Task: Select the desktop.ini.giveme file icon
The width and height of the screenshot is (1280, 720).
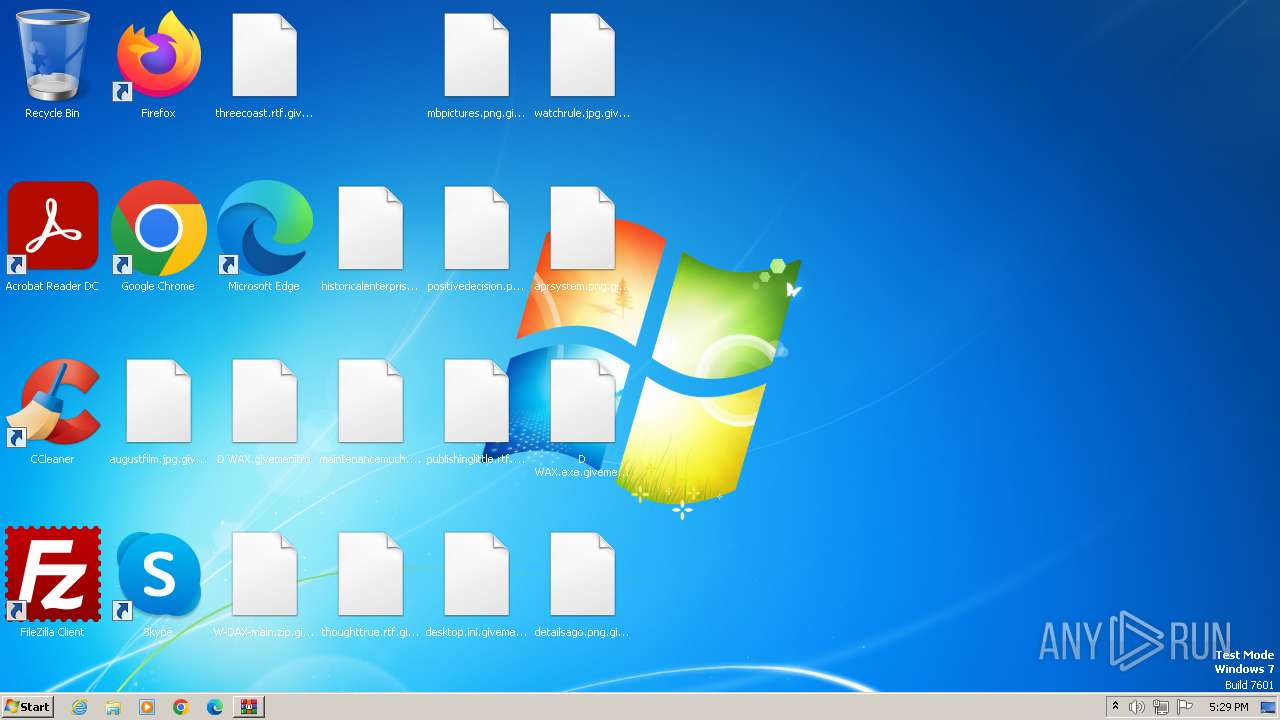Action: coord(476,575)
